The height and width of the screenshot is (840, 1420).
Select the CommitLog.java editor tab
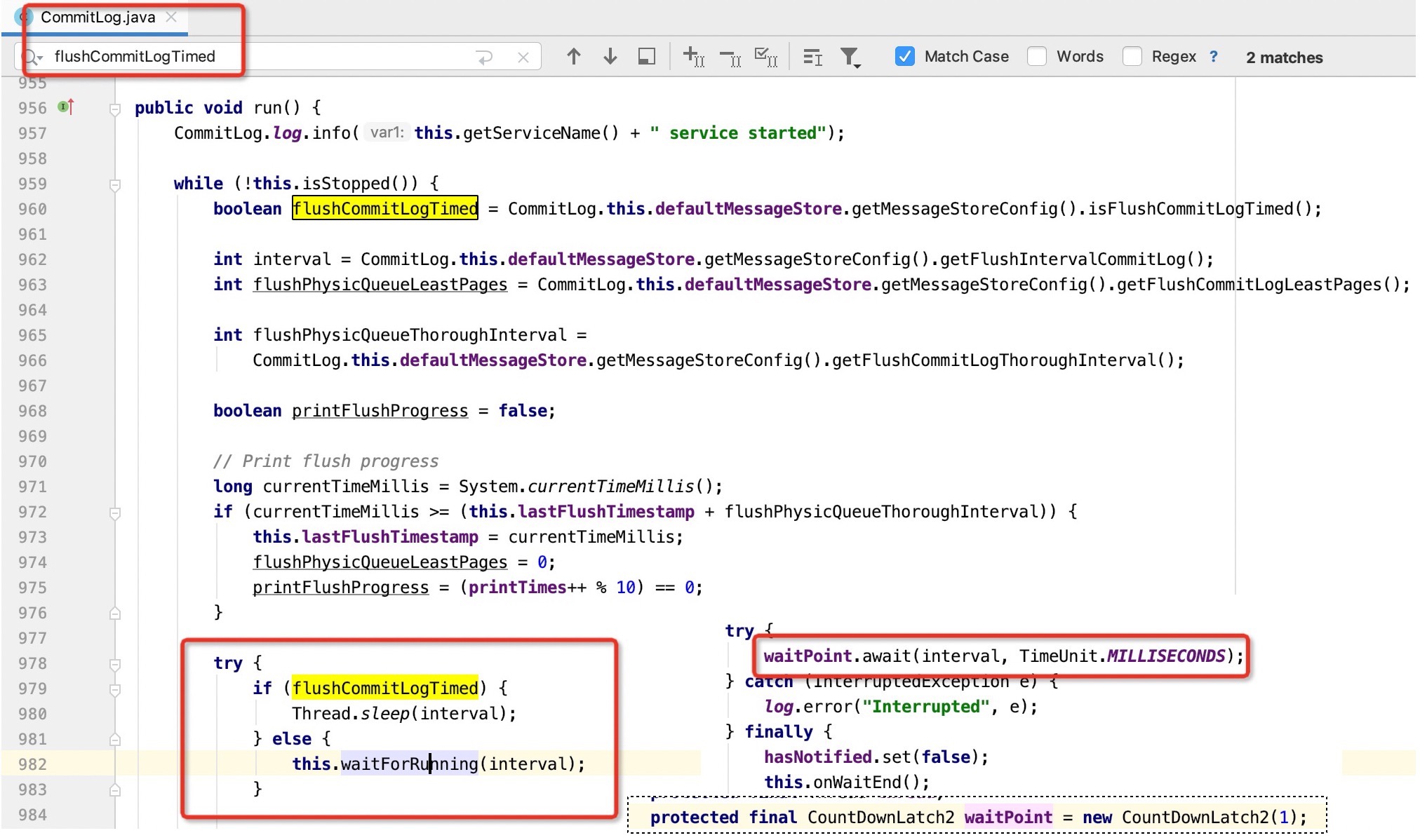(x=98, y=18)
